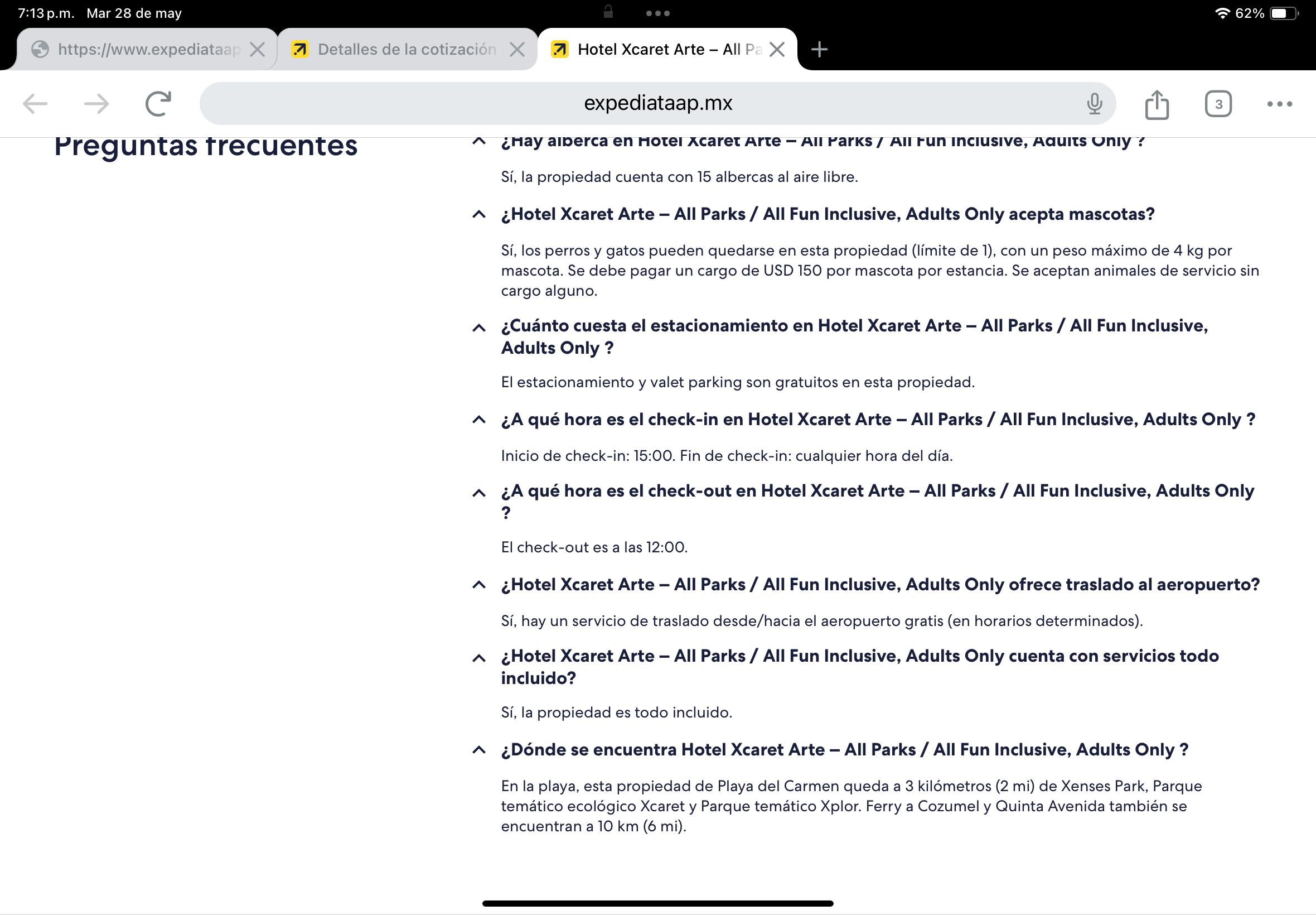Collapse the '¿Dónde se encuentra' question
The image size is (1316, 915).
tap(479, 750)
